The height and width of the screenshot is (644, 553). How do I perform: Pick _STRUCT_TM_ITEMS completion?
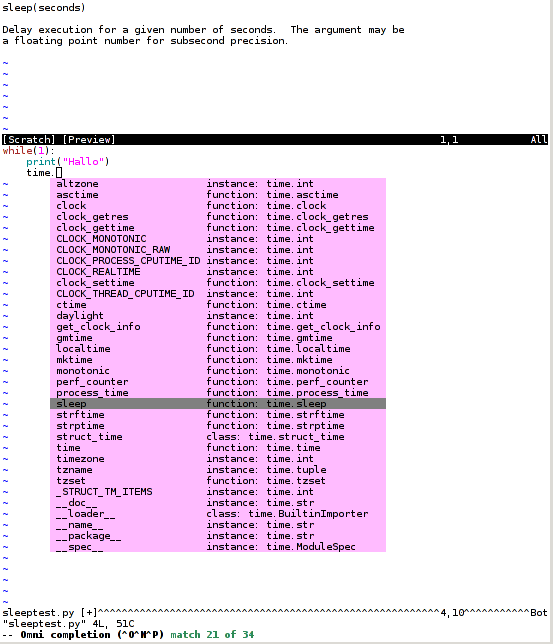coord(218,492)
